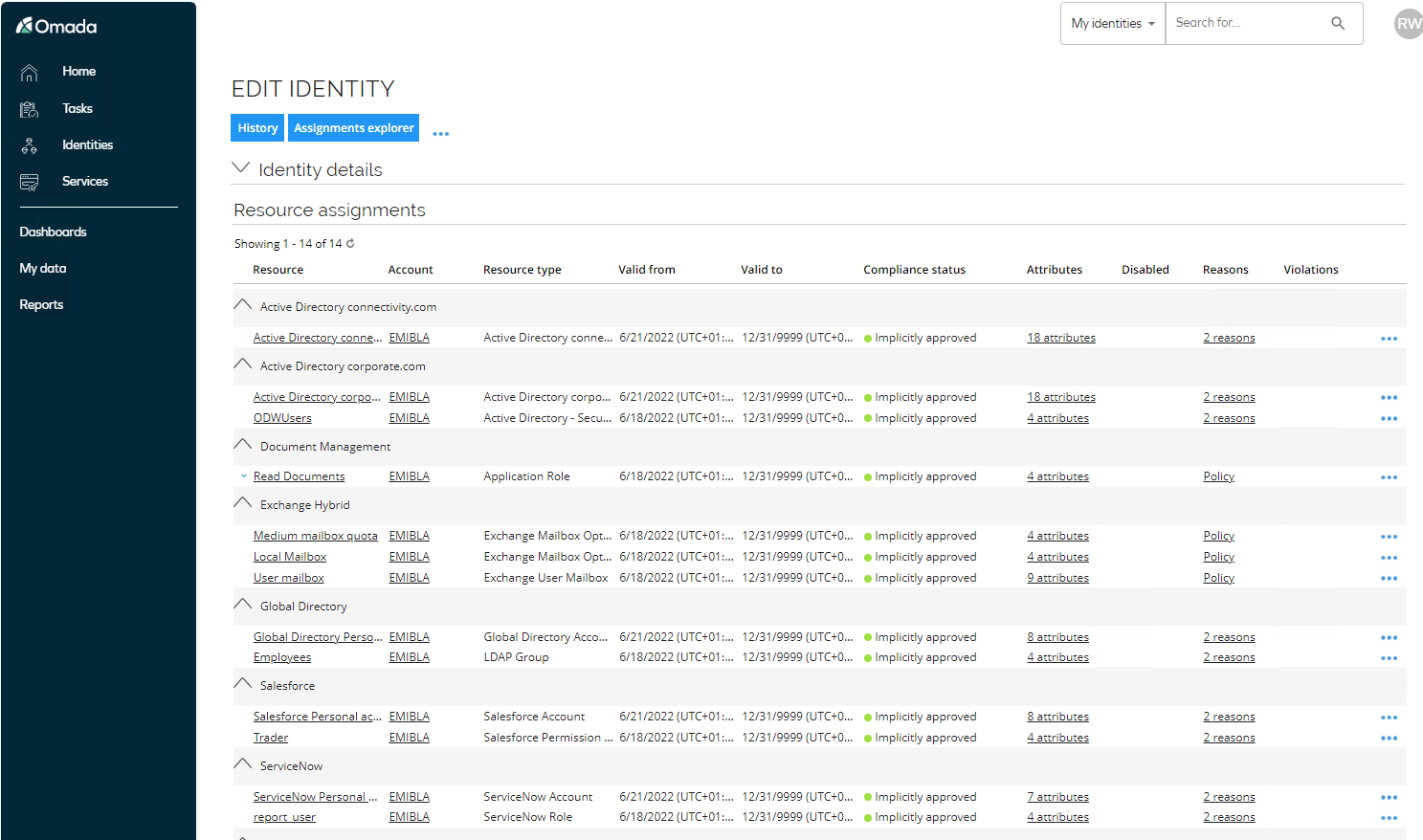
Task: Open the RW user avatar
Action: [x=1408, y=24]
